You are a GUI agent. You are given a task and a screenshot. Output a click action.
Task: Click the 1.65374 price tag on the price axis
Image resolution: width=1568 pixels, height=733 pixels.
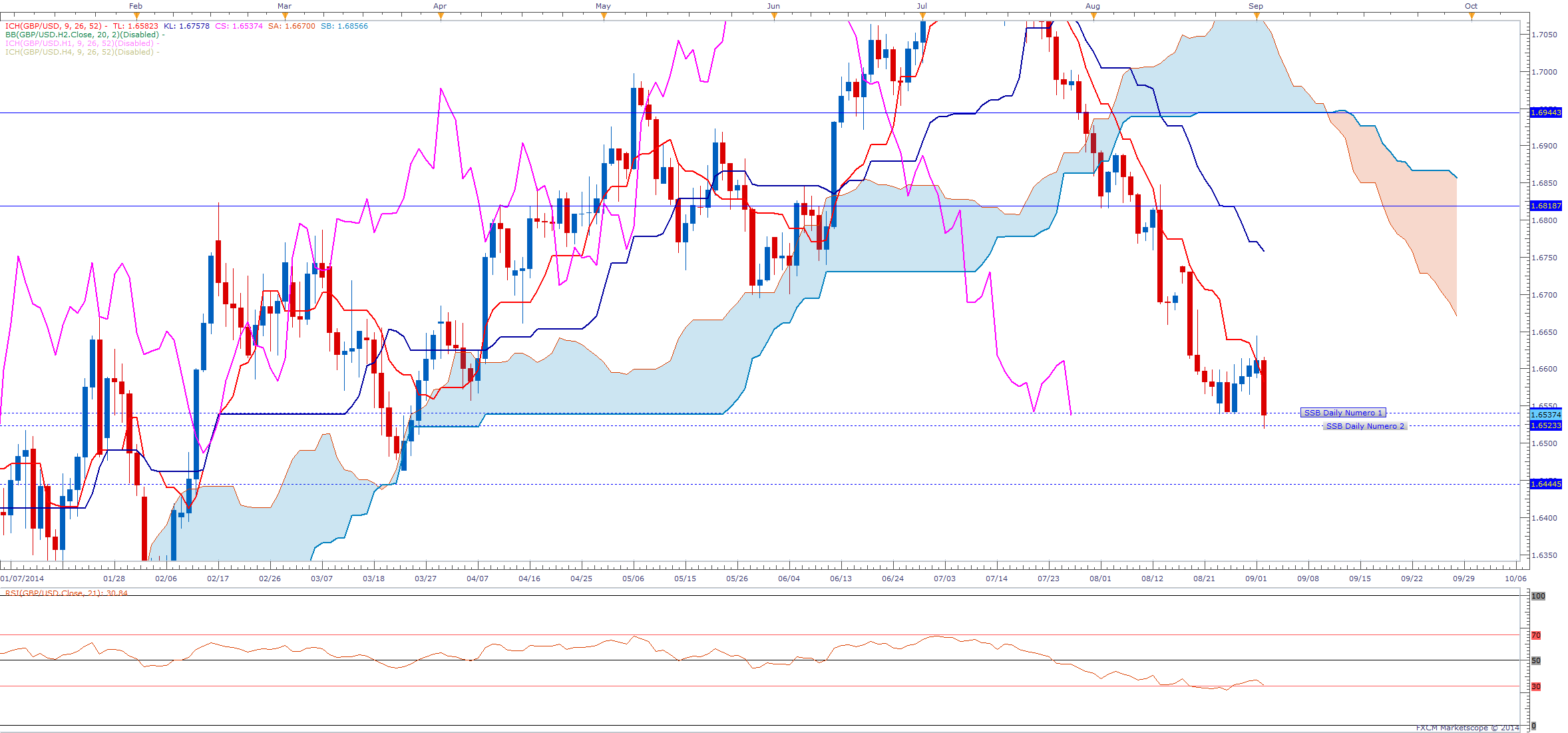[1545, 414]
